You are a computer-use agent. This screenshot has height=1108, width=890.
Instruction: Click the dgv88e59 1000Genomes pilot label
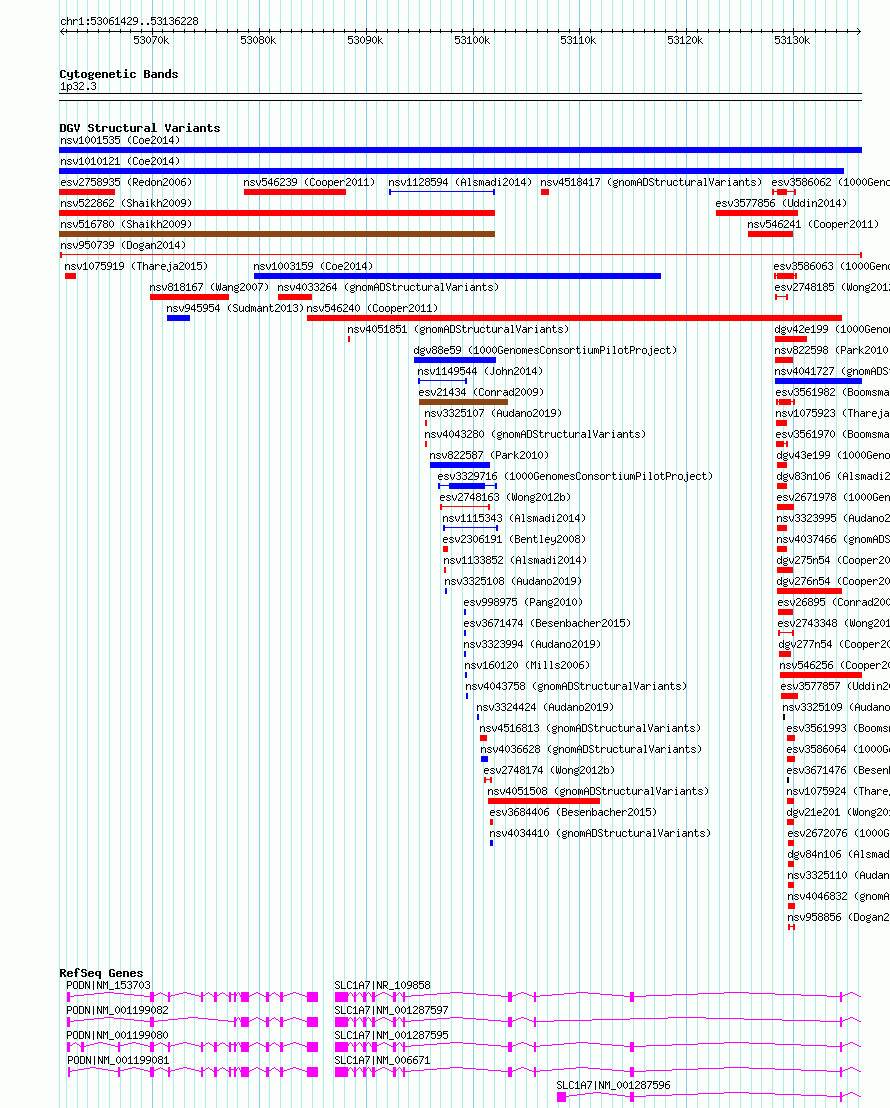tap(545, 350)
